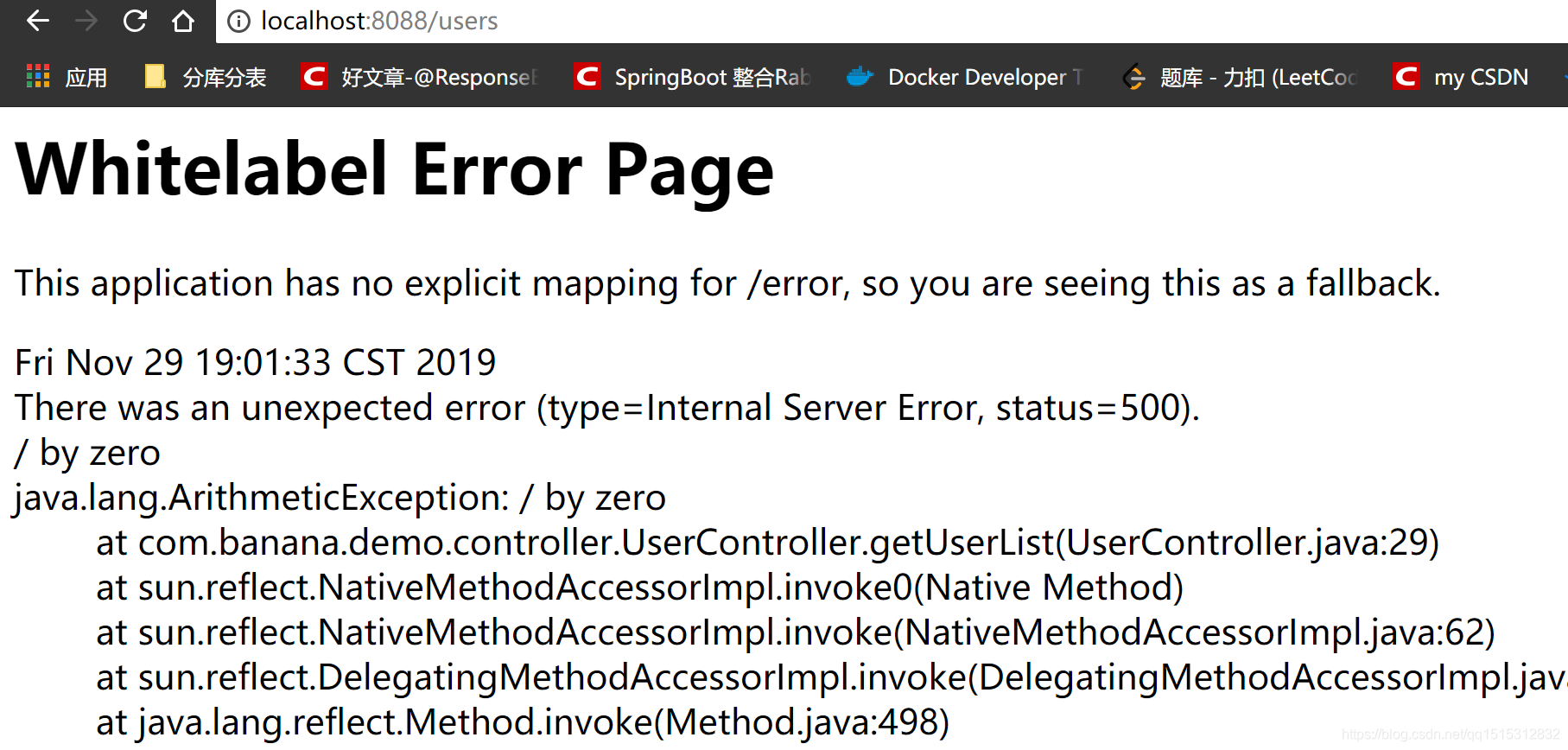Screen dimensions: 1568x750
Task: Click the Method.invoke(Method.java:498) stack line
Action: tap(523, 722)
